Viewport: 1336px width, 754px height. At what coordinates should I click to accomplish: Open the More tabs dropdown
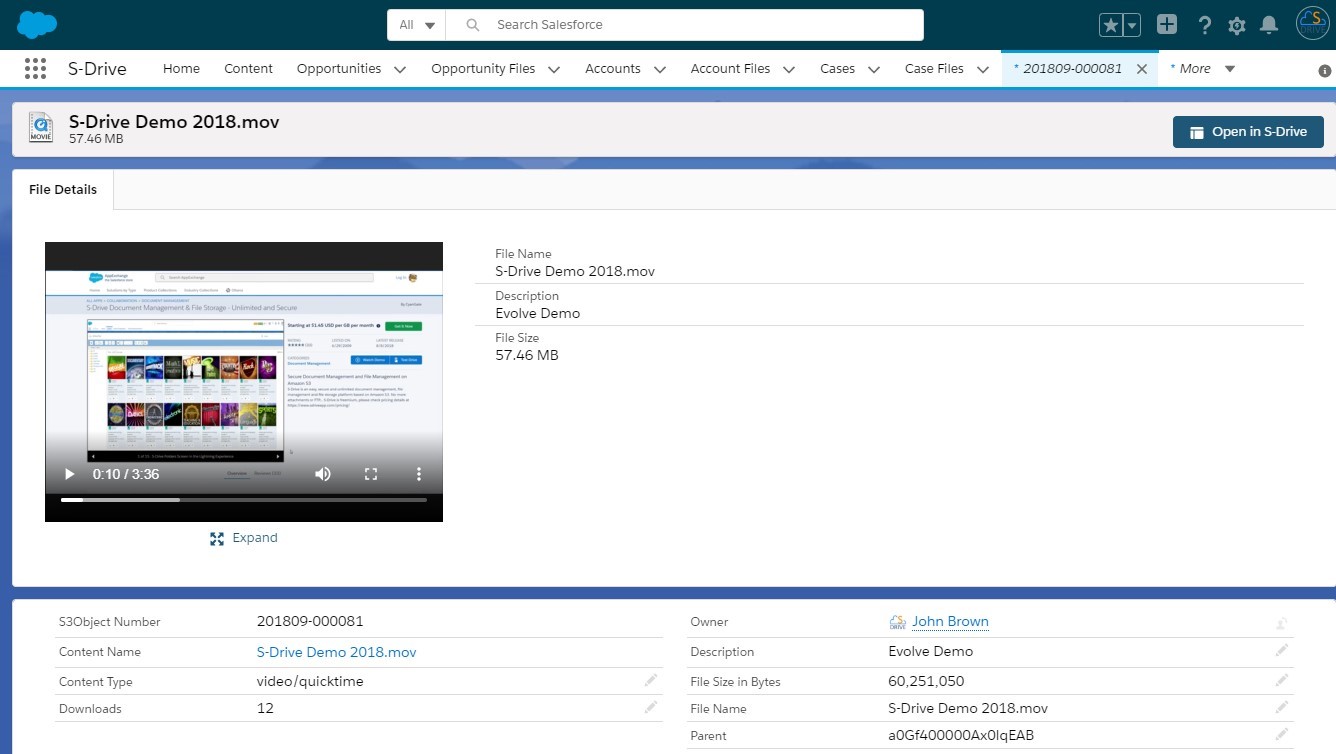1203,69
